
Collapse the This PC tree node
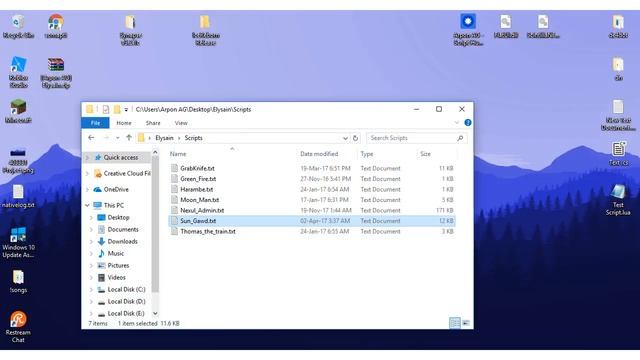tap(87, 205)
